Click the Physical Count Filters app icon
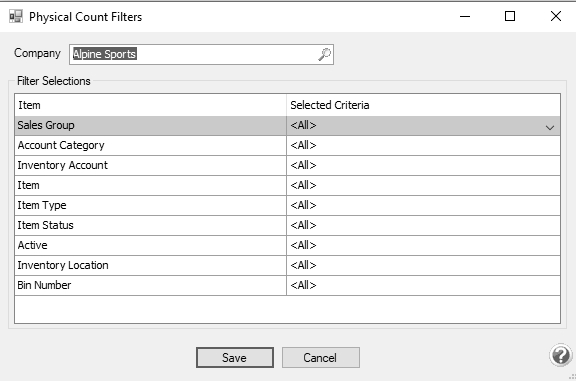This screenshot has width=576, height=381. tap(16, 17)
